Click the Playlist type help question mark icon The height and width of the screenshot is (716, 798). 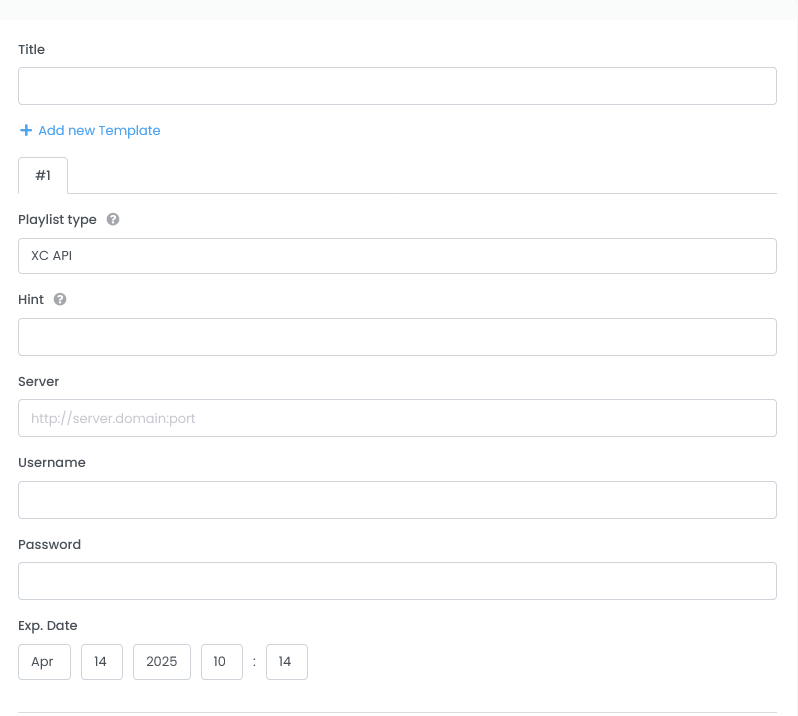[113, 219]
